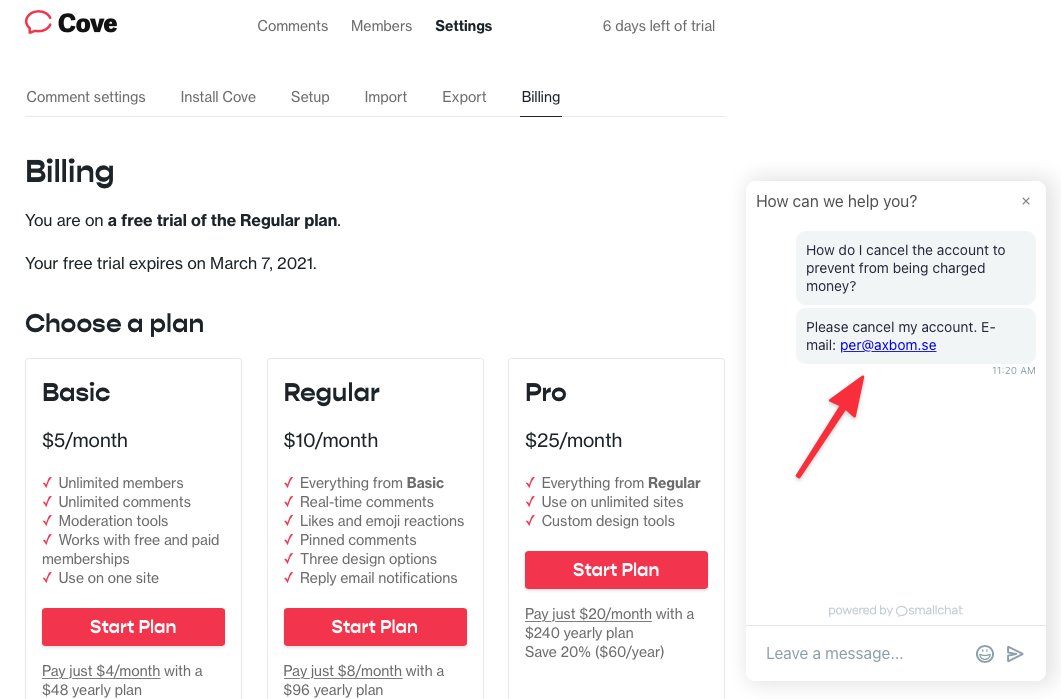Select the Settings navigation item
Image resolution: width=1061 pixels, height=699 pixels.
[464, 26]
